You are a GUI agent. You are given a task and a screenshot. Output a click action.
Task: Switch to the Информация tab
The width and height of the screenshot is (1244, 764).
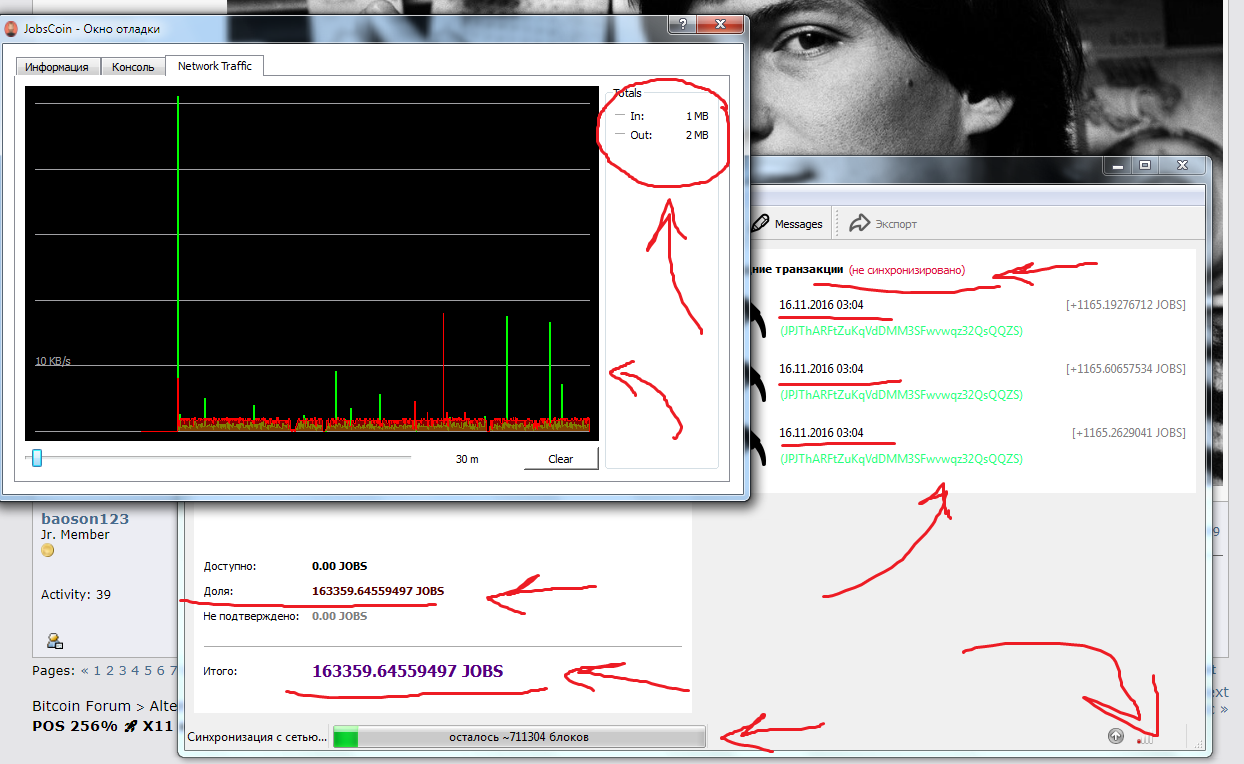tap(57, 67)
